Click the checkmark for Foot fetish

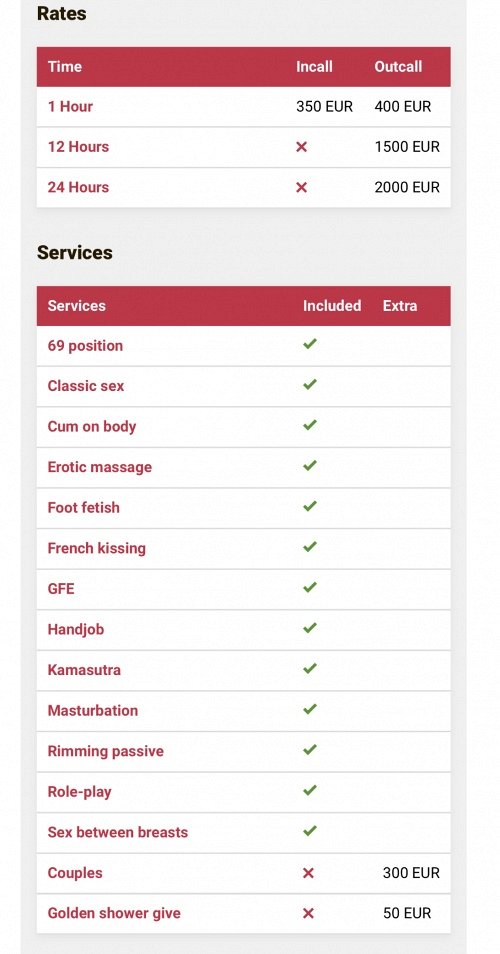coord(310,506)
